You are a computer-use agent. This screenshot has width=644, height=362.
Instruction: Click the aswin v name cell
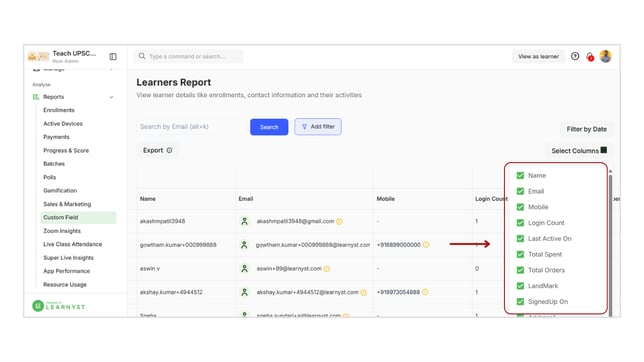tap(150, 268)
